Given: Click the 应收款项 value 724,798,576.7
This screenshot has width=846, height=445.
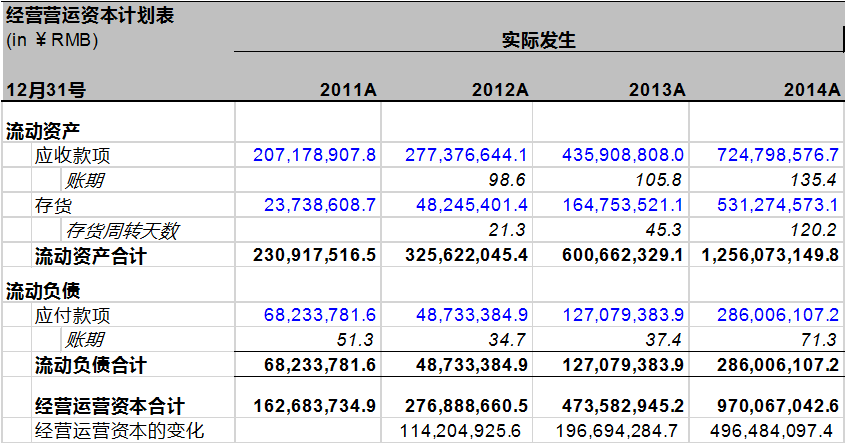Looking at the screenshot, I should [778, 155].
